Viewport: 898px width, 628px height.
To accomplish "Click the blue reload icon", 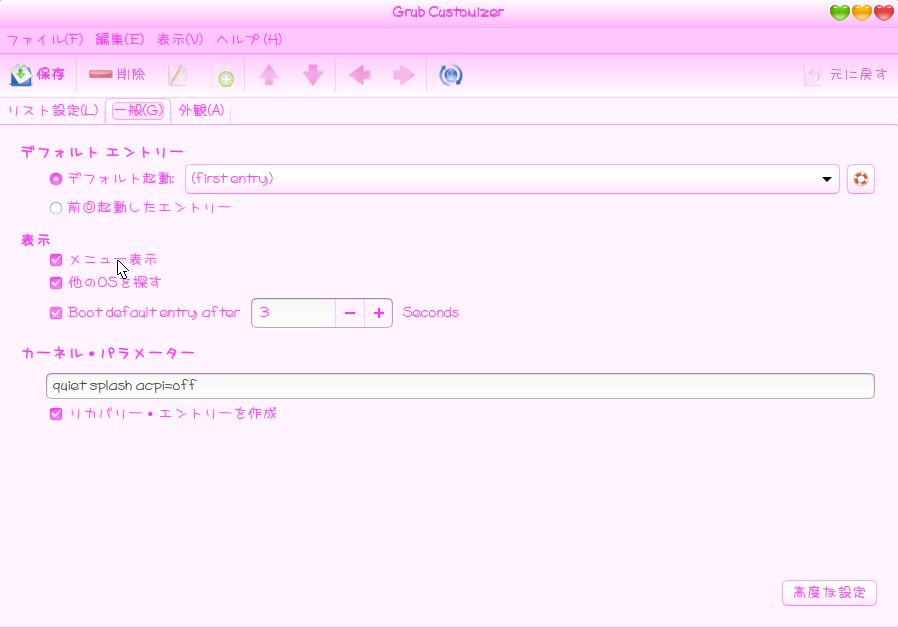I will click(x=451, y=75).
